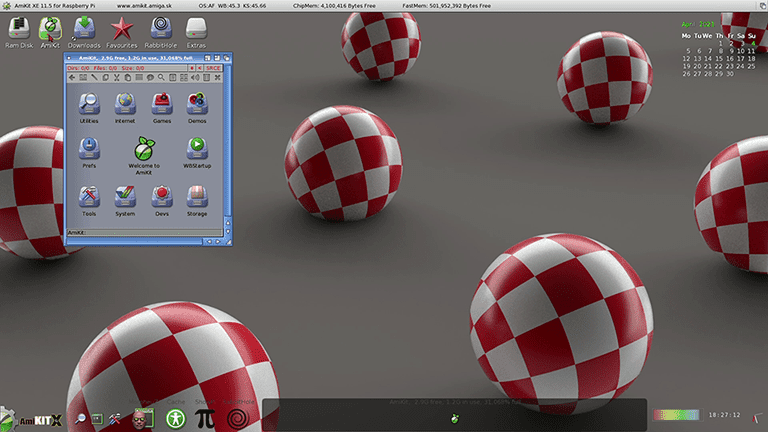The width and height of the screenshot is (768, 432).
Task: Click the AmiKit X logo in dock
Action: [32, 419]
